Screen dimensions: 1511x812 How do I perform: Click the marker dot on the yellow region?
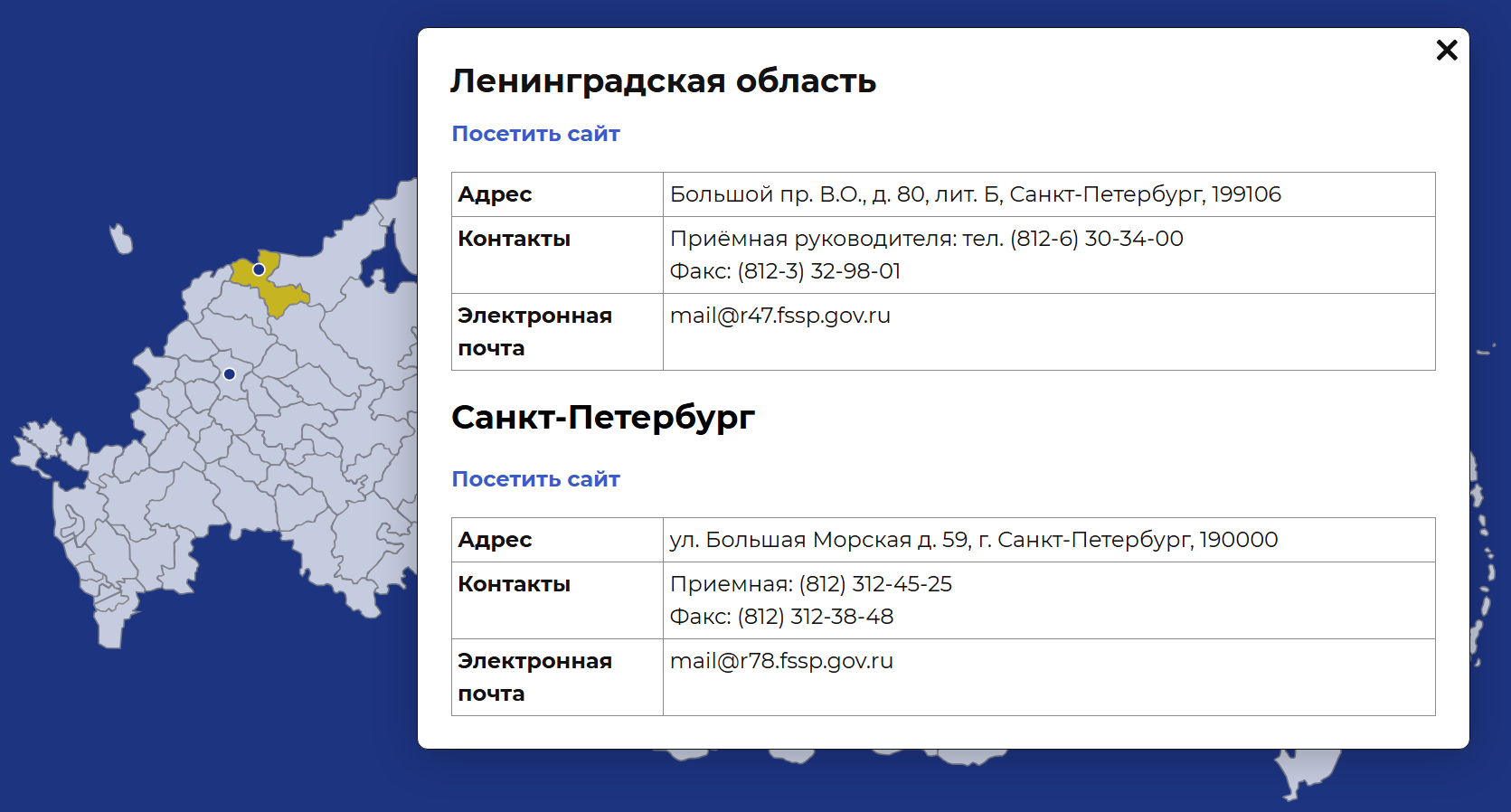[x=259, y=269]
